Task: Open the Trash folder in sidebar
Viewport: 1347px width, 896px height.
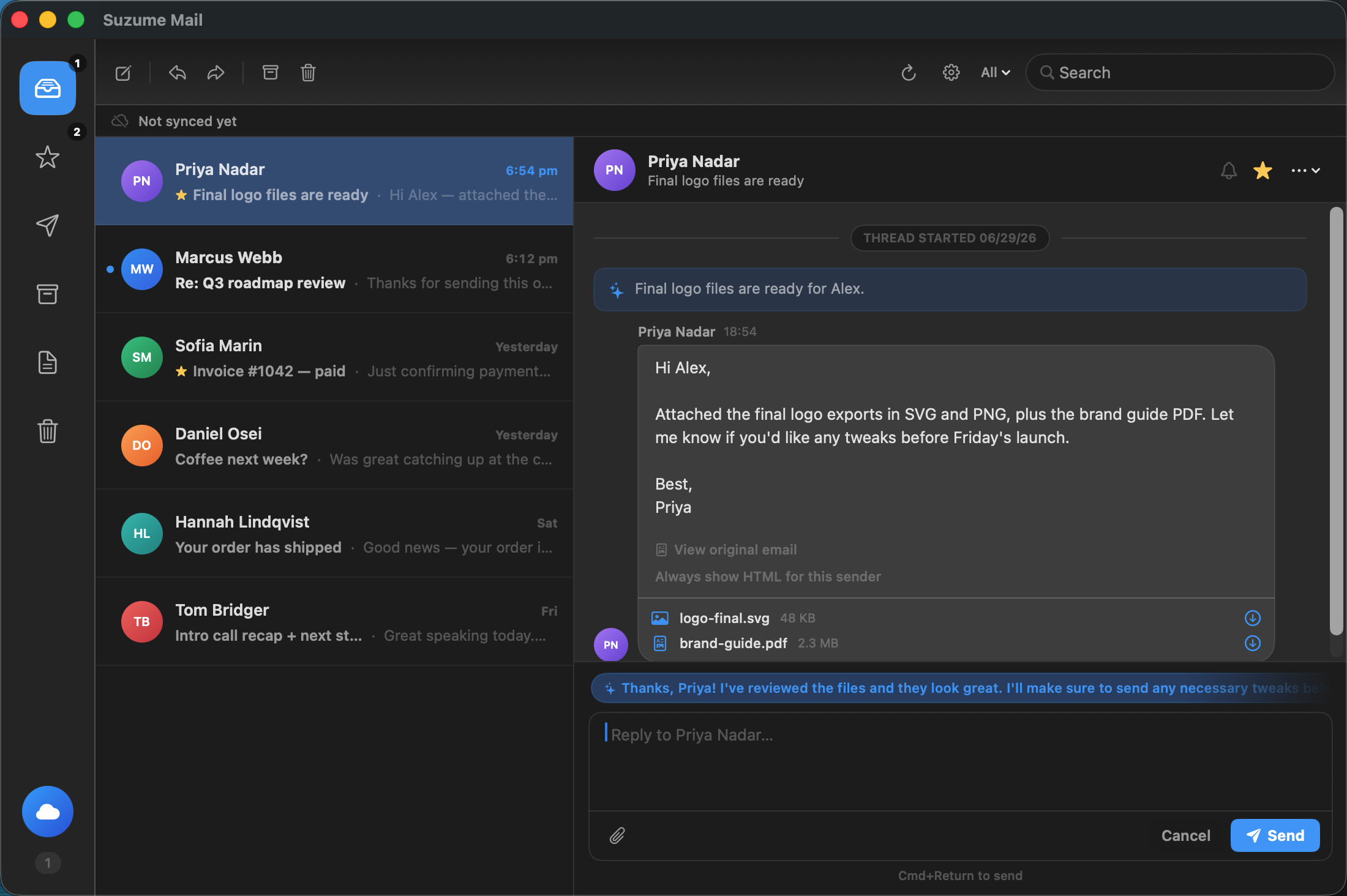Action: click(x=48, y=431)
